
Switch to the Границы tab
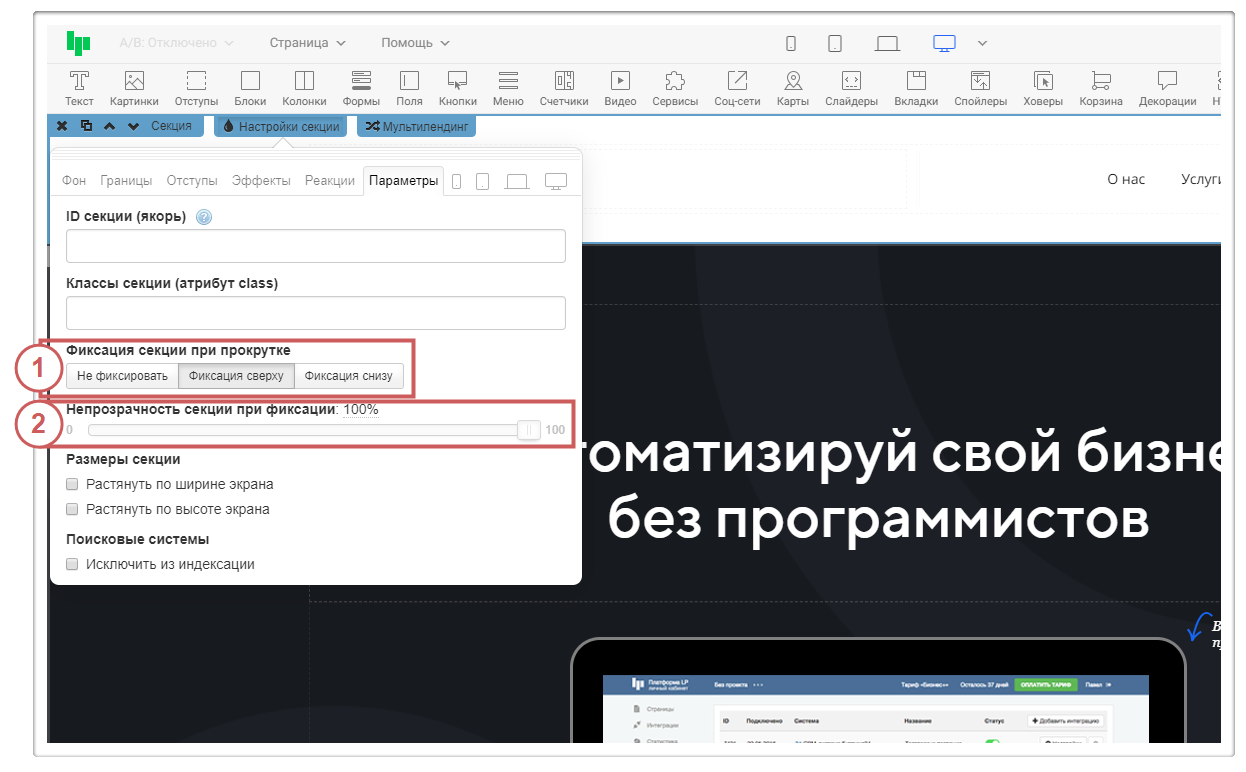point(126,181)
